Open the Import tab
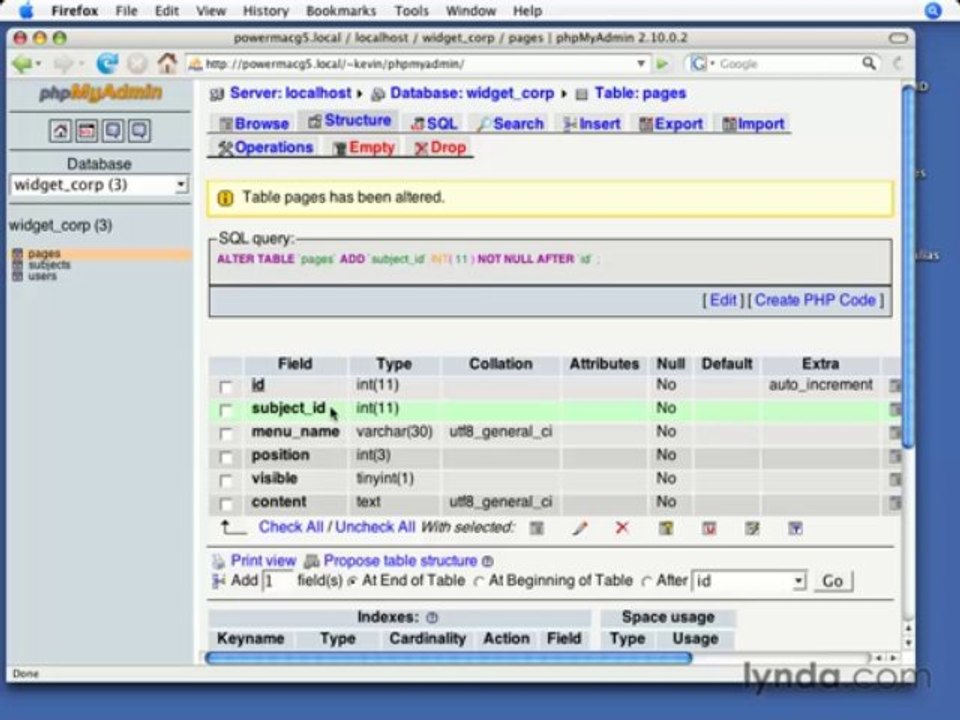This screenshot has height=720, width=960. click(x=753, y=124)
